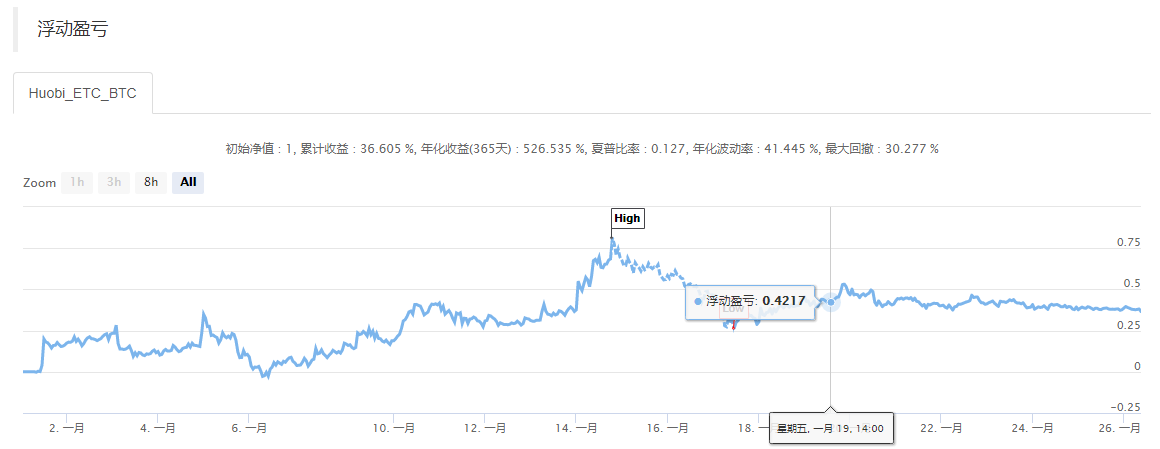Click the 16. 一月 axis label
Image resolution: width=1160 pixels, height=449 pixels.
(667, 428)
